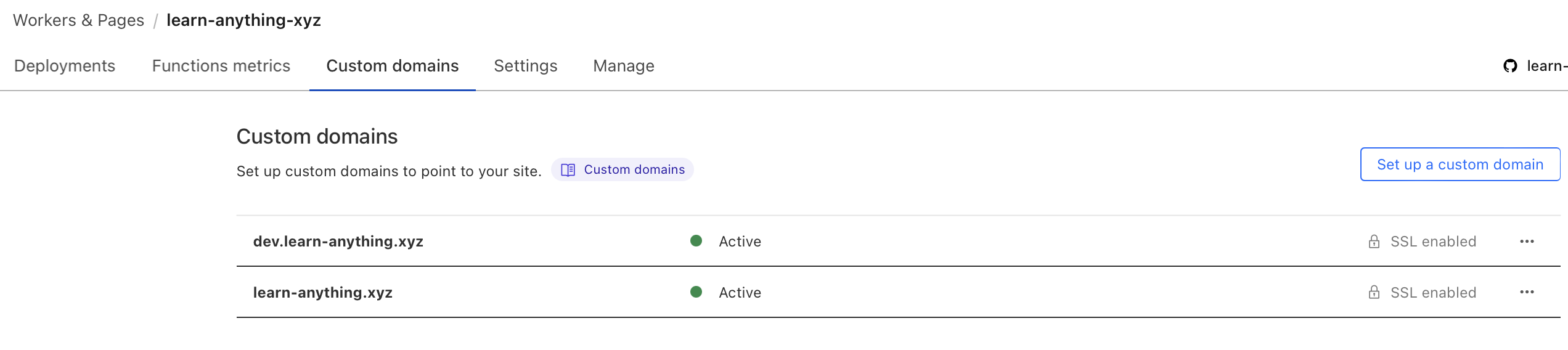Click the green status dot for learn-anything.xyz
This screenshot has height=350, width=1568.
point(696,292)
